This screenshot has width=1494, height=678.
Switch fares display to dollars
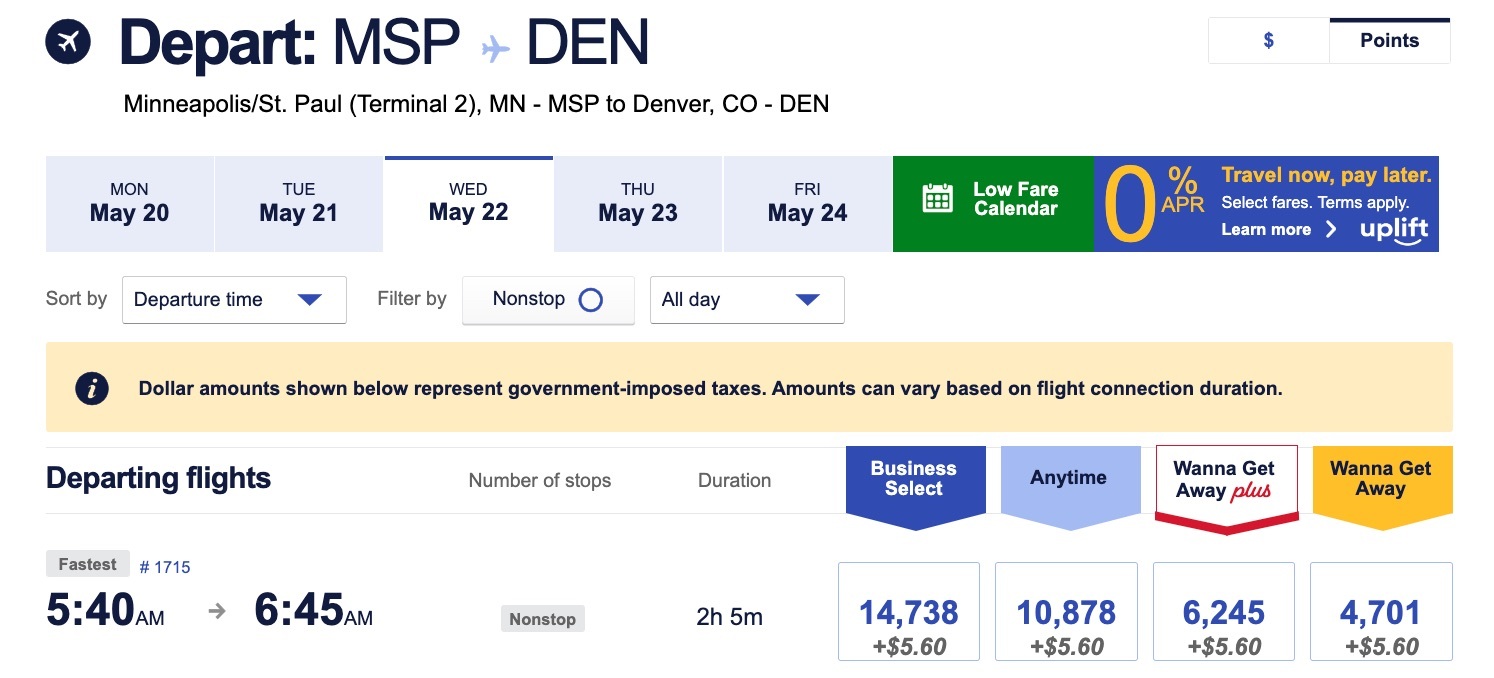pyautogui.click(x=1267, y=40)
